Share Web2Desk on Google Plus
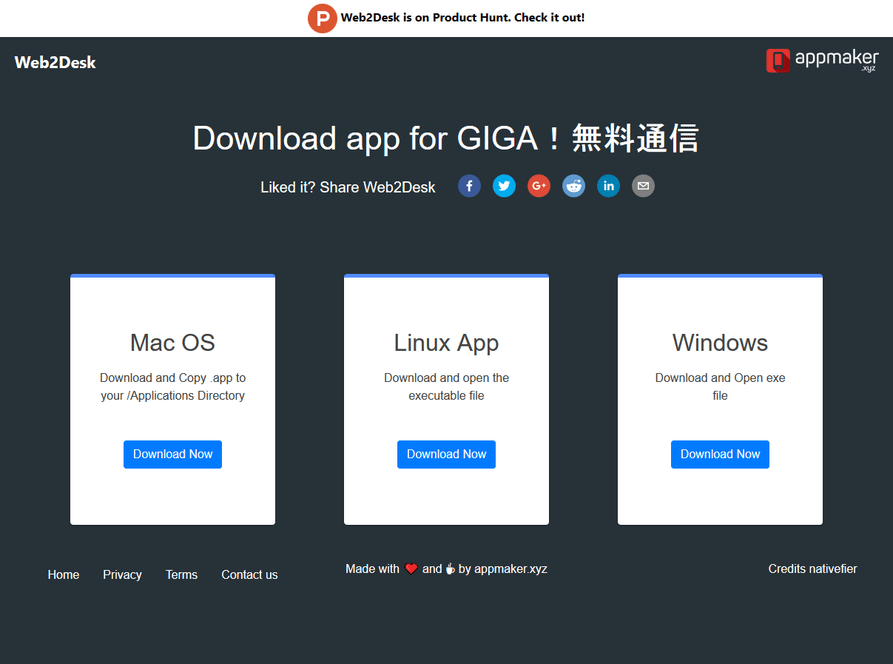The width and height of the screenshot is (893, 664). point(539,186)
